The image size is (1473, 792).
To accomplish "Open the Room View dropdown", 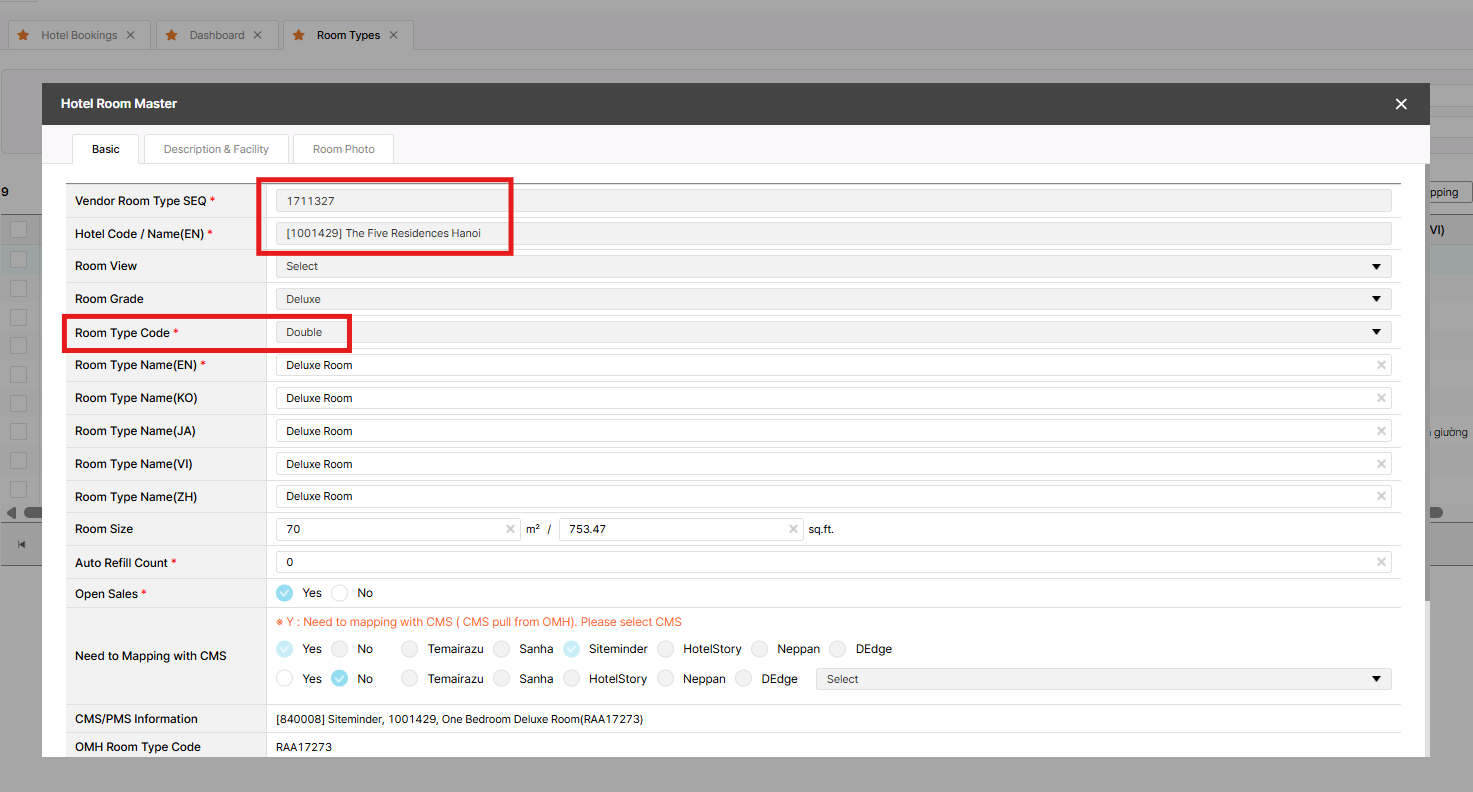I will [832, 266].
